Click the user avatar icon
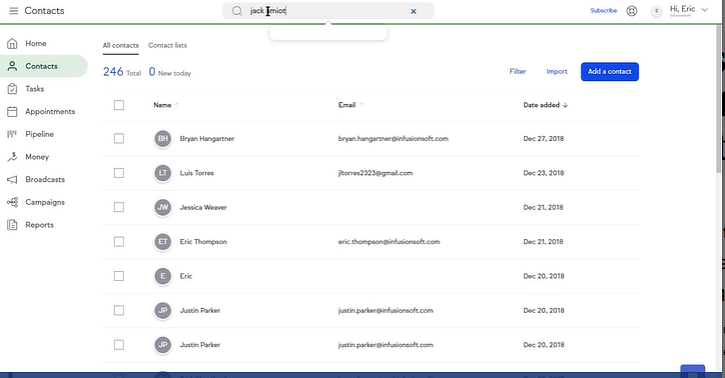The height and width of the screenshot is (378, 725). click(657, 11)
